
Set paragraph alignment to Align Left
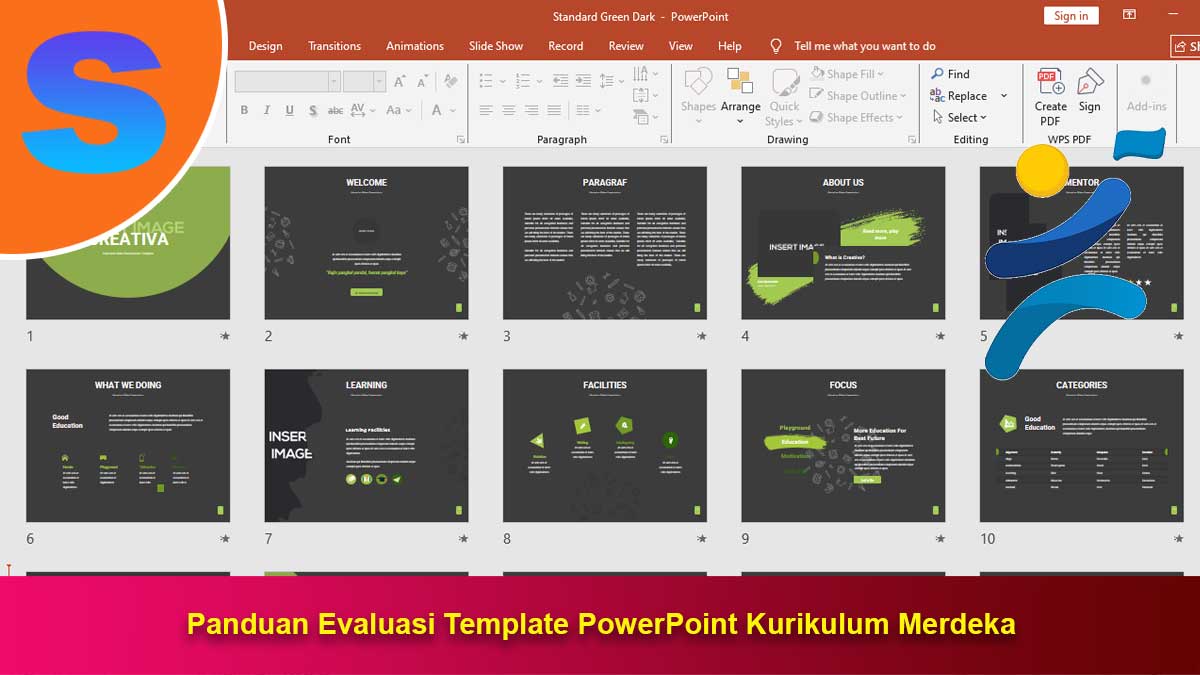tap(486, 110)
